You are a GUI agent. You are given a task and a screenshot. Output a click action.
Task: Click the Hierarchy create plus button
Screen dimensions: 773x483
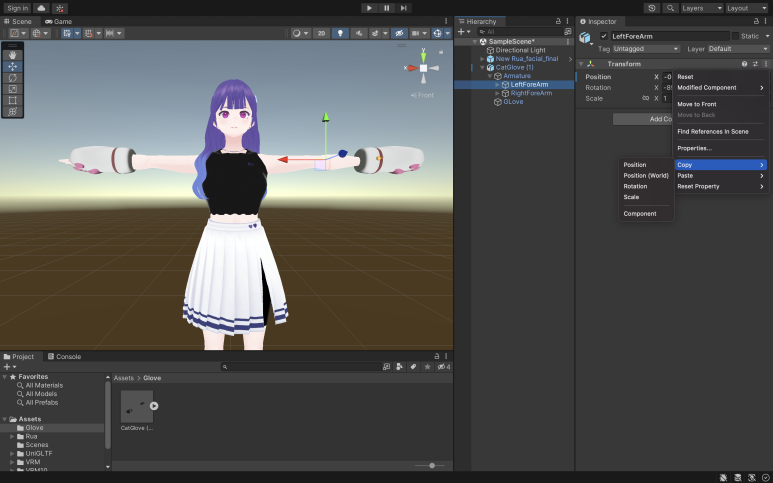[464, 32]
